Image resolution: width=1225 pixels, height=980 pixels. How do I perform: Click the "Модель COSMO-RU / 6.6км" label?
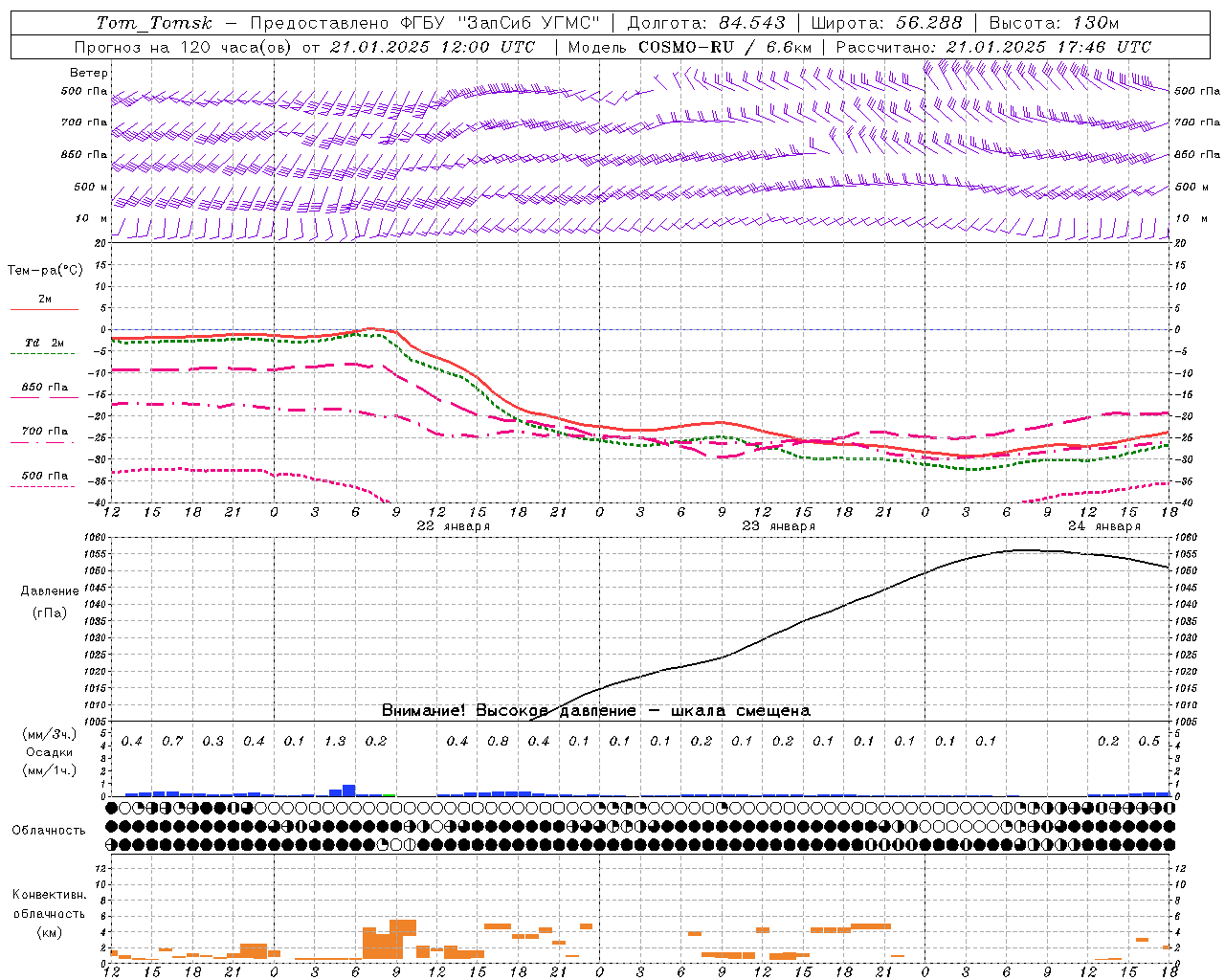click(x=689, y=47)
